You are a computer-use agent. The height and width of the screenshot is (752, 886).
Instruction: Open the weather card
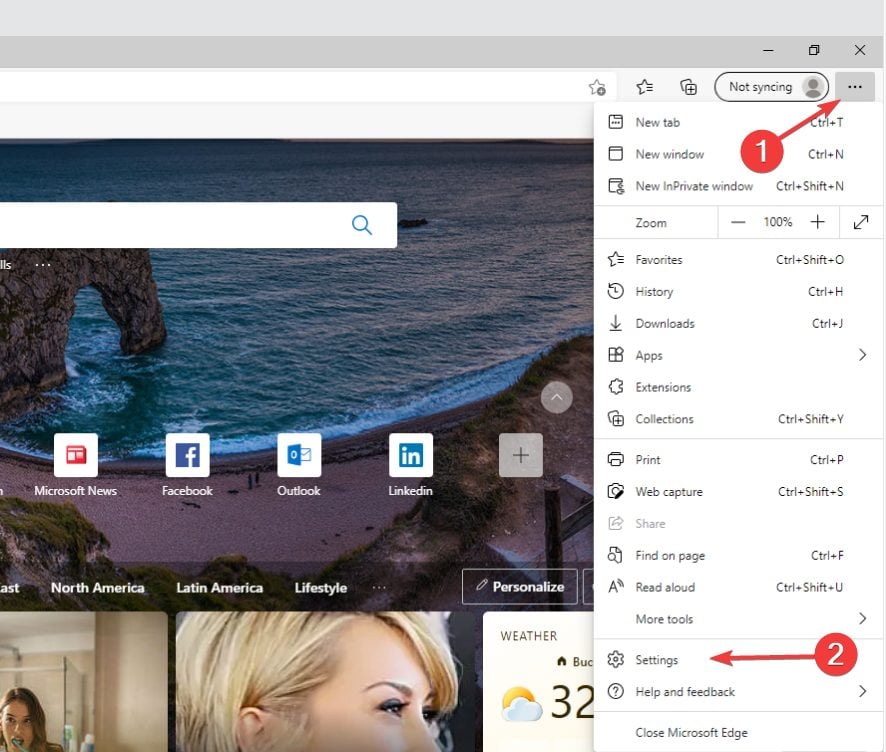pyautogui.click(x=538, y=682)
